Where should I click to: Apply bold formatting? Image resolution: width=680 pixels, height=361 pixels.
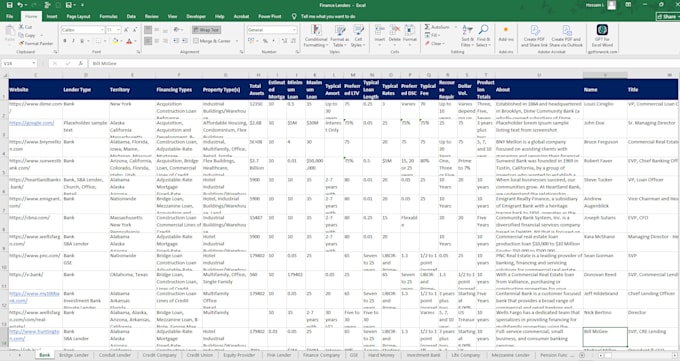pos(65,41)
